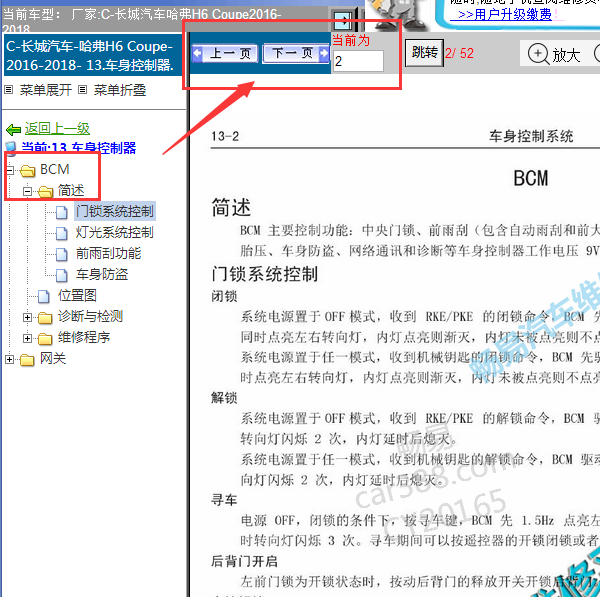Click 菜单折叠 to collapse all menus
The width and height of the screenshot is (600, 597).
tap(120, 90)
